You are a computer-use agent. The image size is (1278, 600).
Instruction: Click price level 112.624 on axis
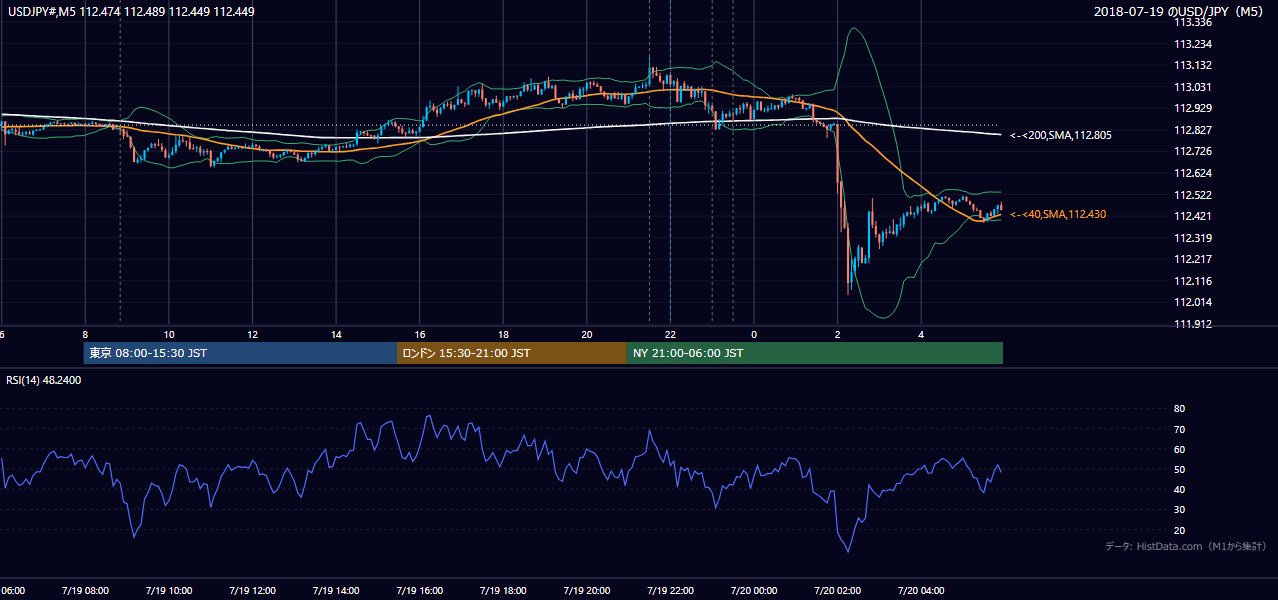coord(1192,173)
